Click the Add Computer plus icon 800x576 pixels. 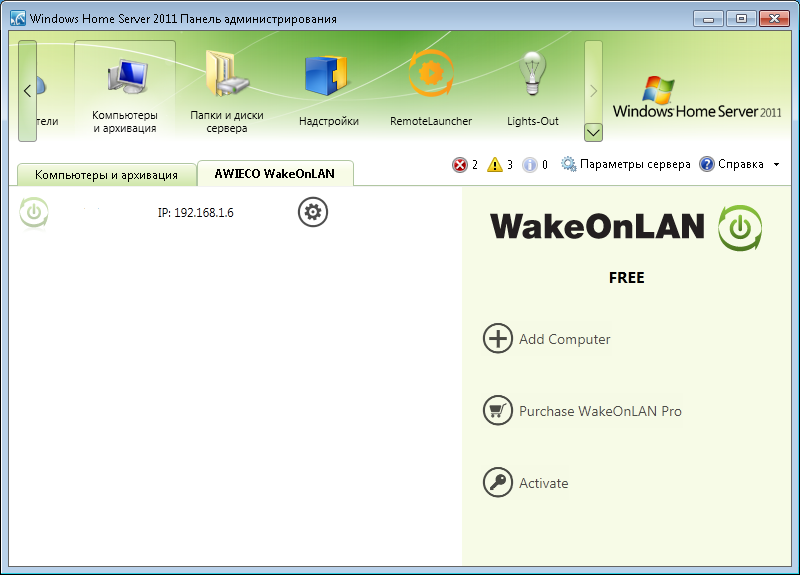coord(497,338)
